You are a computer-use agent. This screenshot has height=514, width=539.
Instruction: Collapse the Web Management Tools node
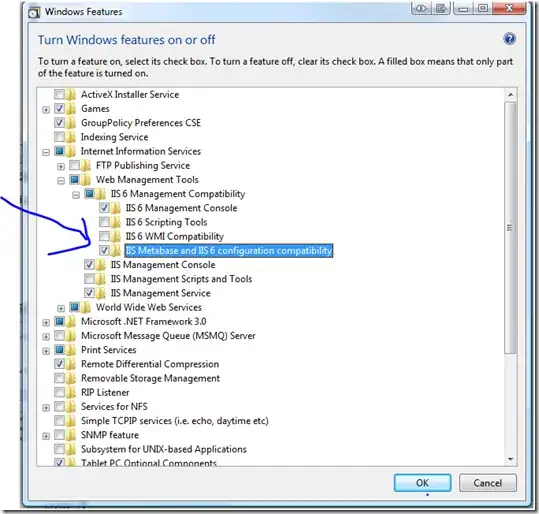click(x=61, y=181)
